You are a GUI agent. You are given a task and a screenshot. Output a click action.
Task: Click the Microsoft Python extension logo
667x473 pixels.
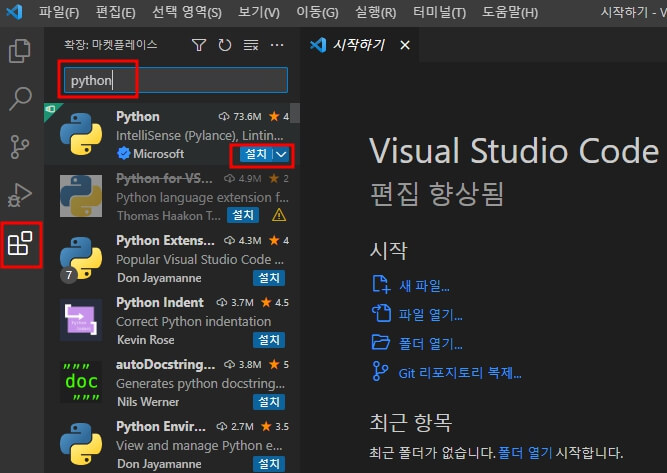(81, 134)
